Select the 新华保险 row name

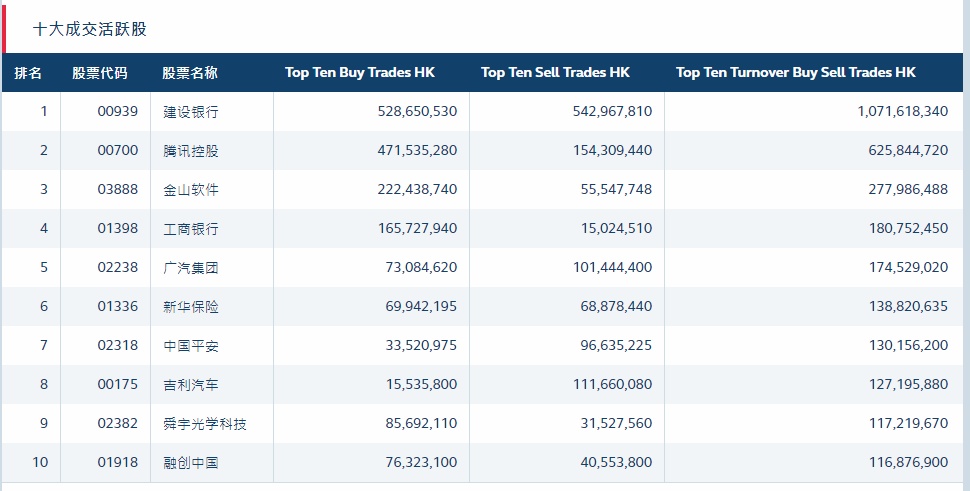click(191, 307)
